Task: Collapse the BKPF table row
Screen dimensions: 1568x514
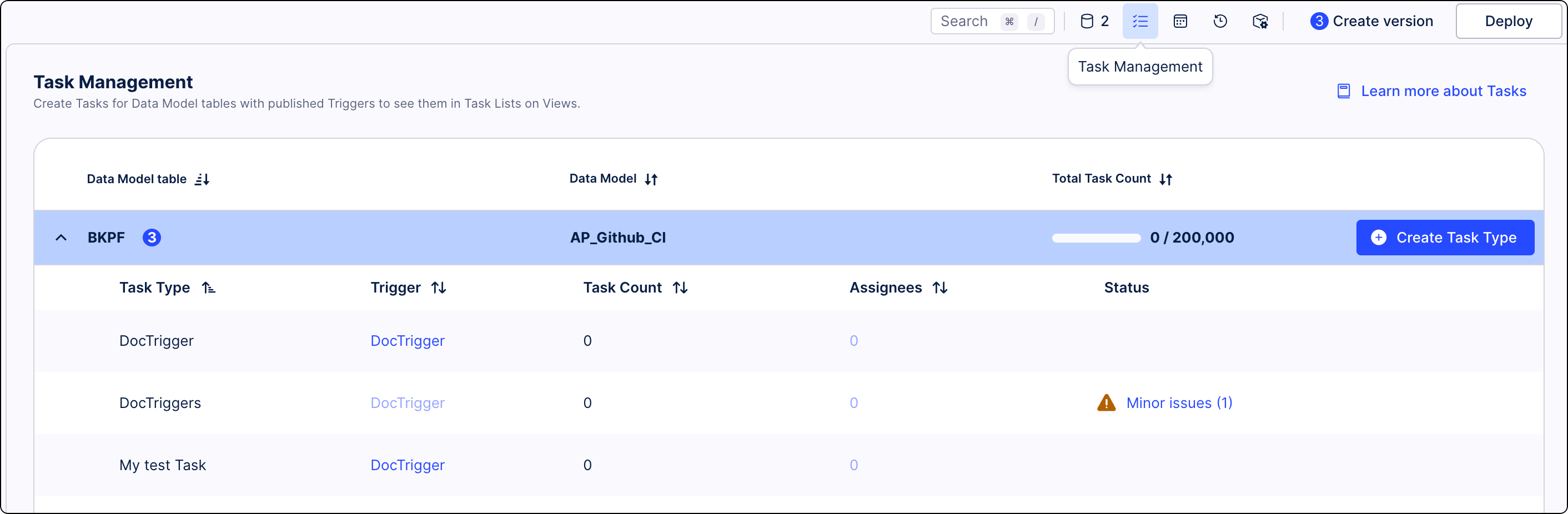Action: coord(61,237)
